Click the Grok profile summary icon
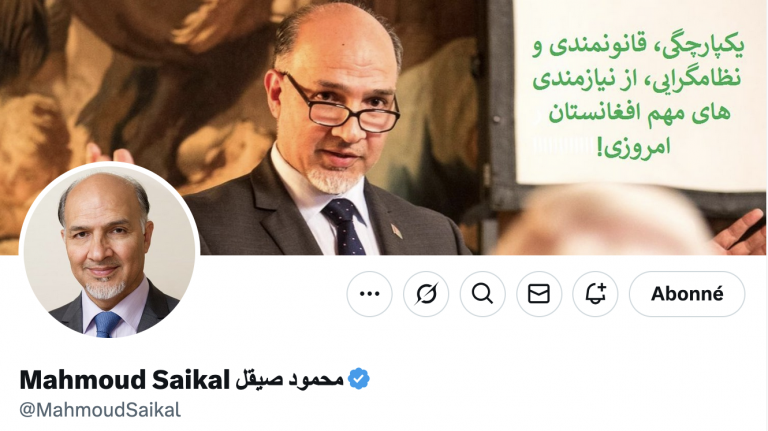 426,294
